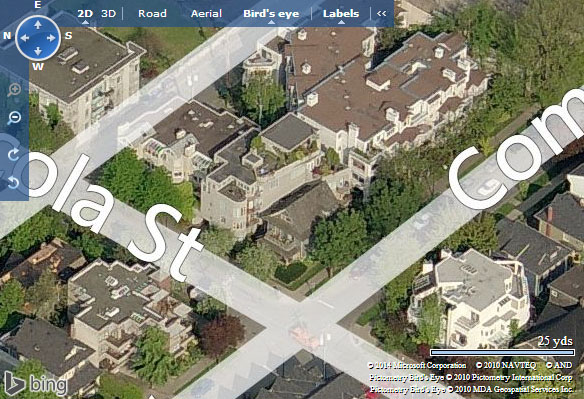
Task: Pan the map left with the compass arrow
Action: [x=25, y=38]
